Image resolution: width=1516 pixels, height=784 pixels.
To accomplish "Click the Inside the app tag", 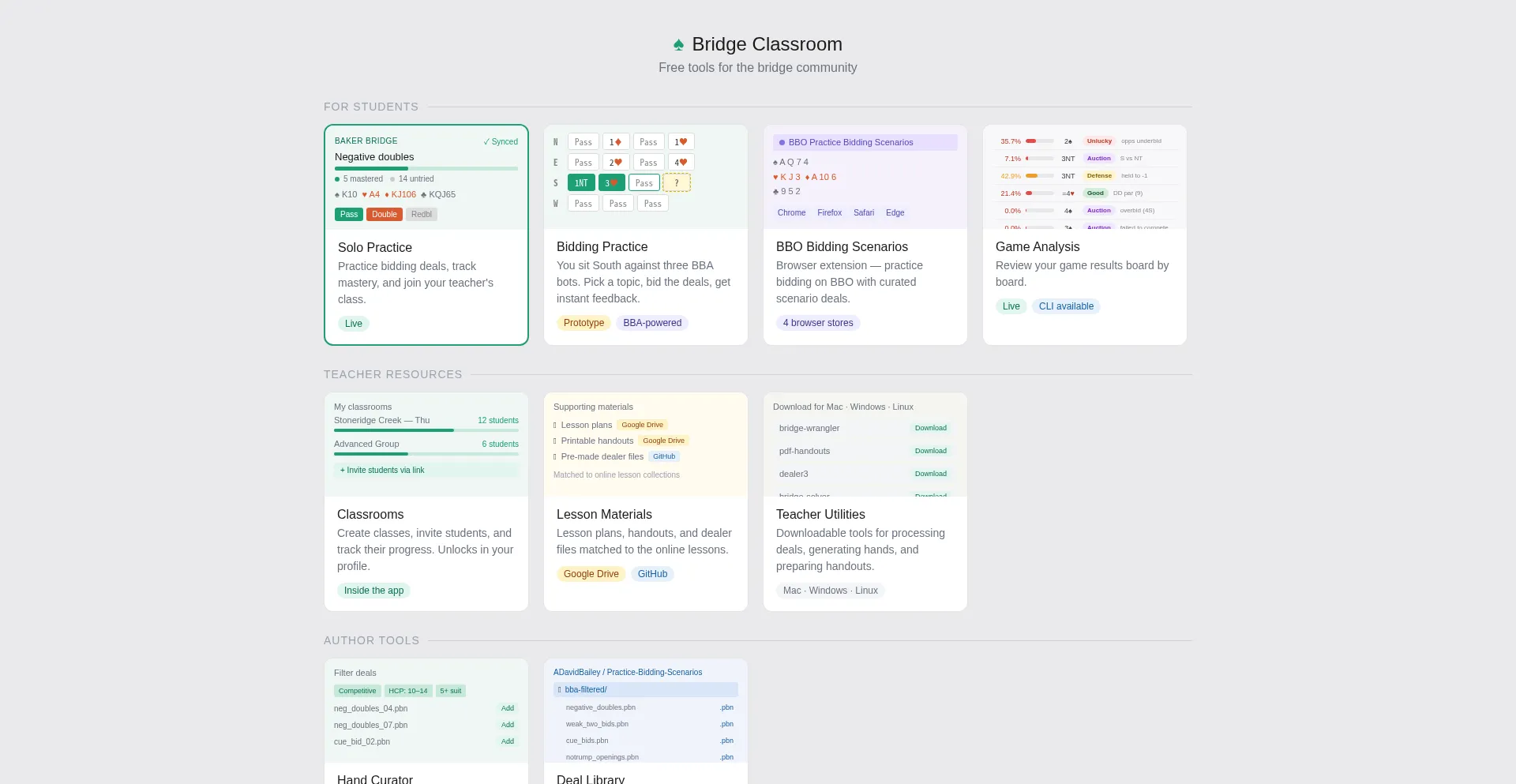I will (x=373, y=591).
